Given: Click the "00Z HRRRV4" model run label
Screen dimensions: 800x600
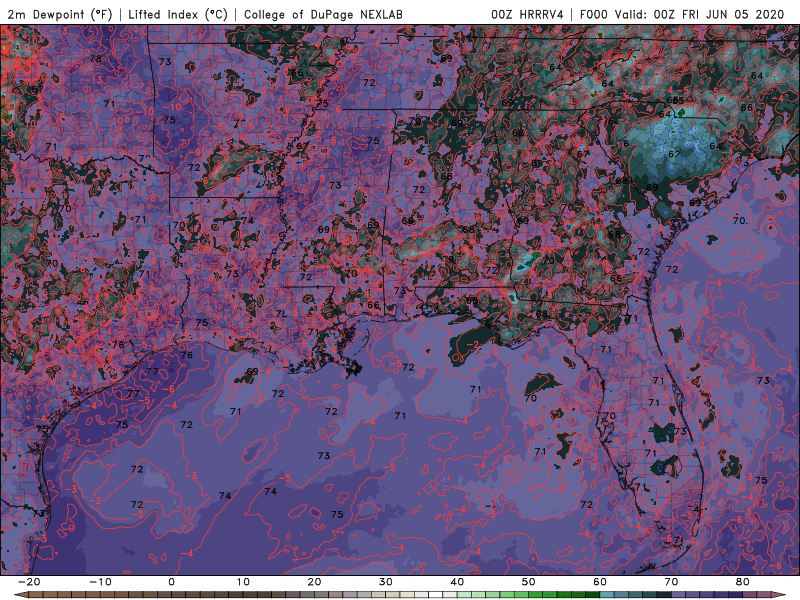Looking at the screenshot, I should coord(528,14).
